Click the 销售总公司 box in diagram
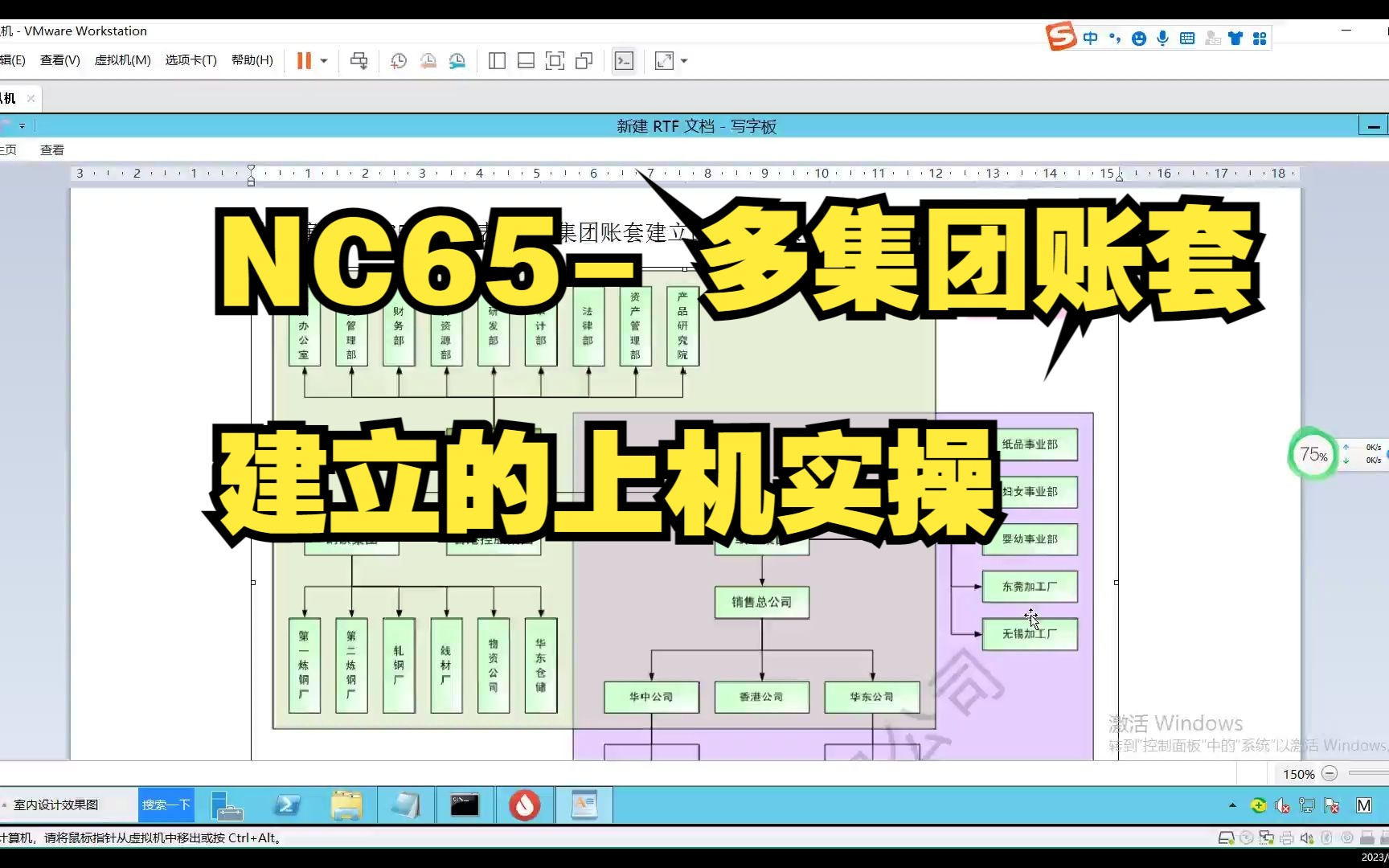 (762, 602)
